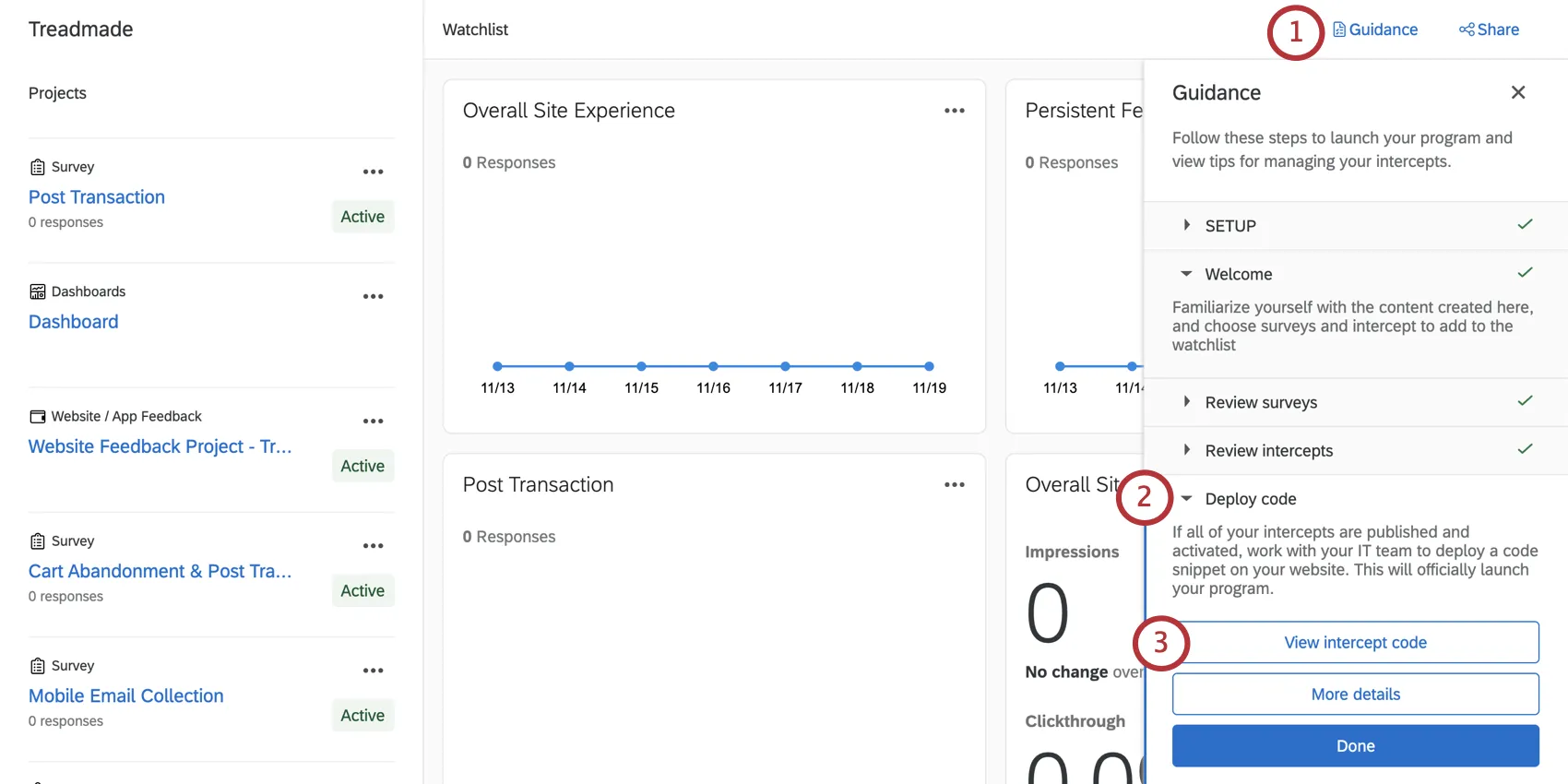This screenshot has width=1568, height=784.
Task: Collapse the Deploy code section
Action: [1186, 498]
